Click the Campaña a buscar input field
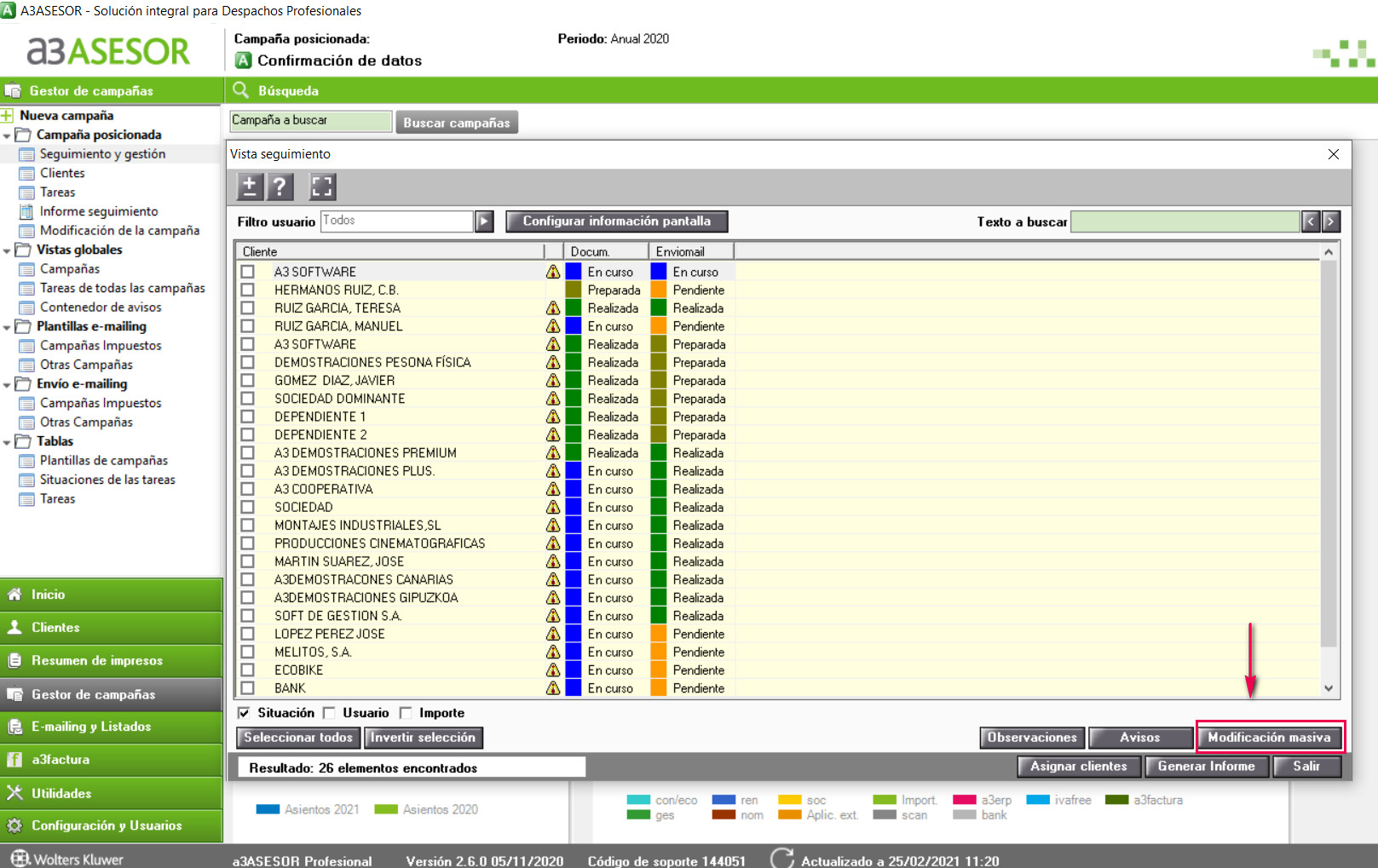This screenshot has width=1378, height=868. pos(311,121)
